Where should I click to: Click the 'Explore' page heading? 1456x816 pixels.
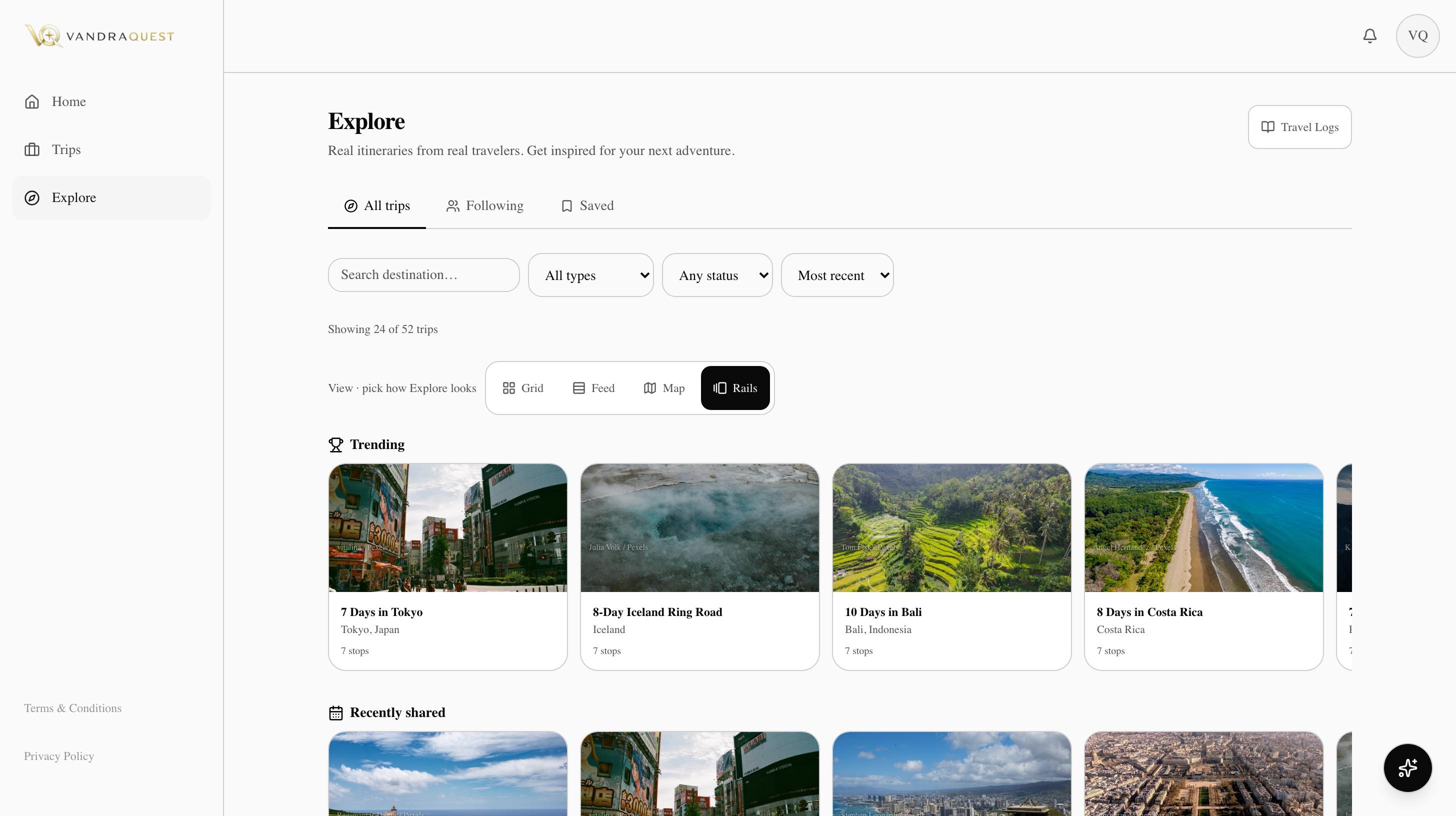(366, 121)
